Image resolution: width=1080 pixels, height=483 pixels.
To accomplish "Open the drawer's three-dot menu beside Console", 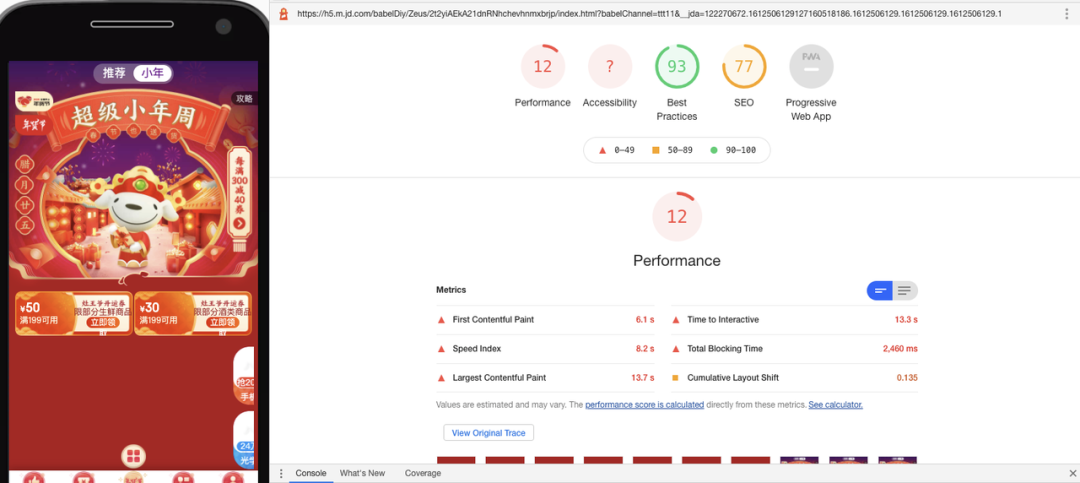I will pos(280,473).
